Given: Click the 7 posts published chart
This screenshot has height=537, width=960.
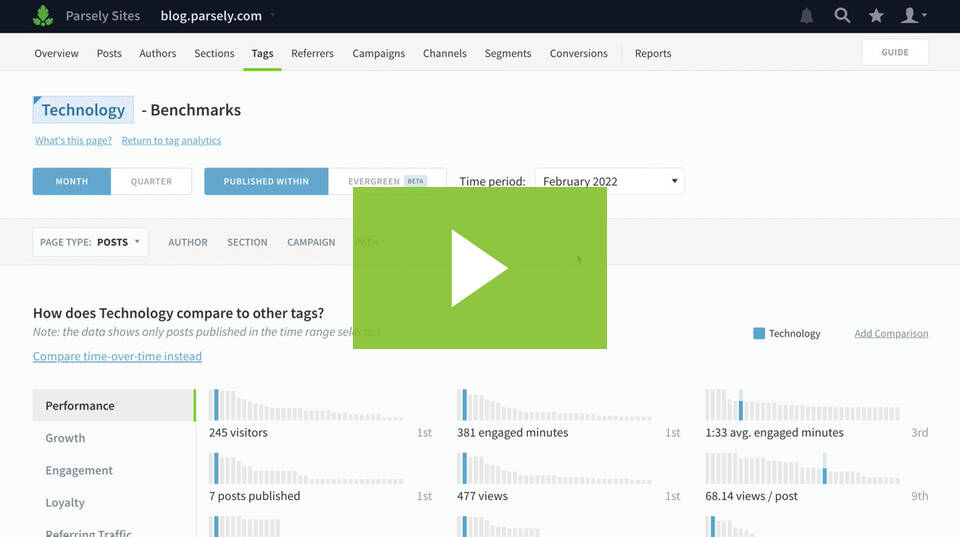Looking at the screenshot, I should [x=306, y=468].
